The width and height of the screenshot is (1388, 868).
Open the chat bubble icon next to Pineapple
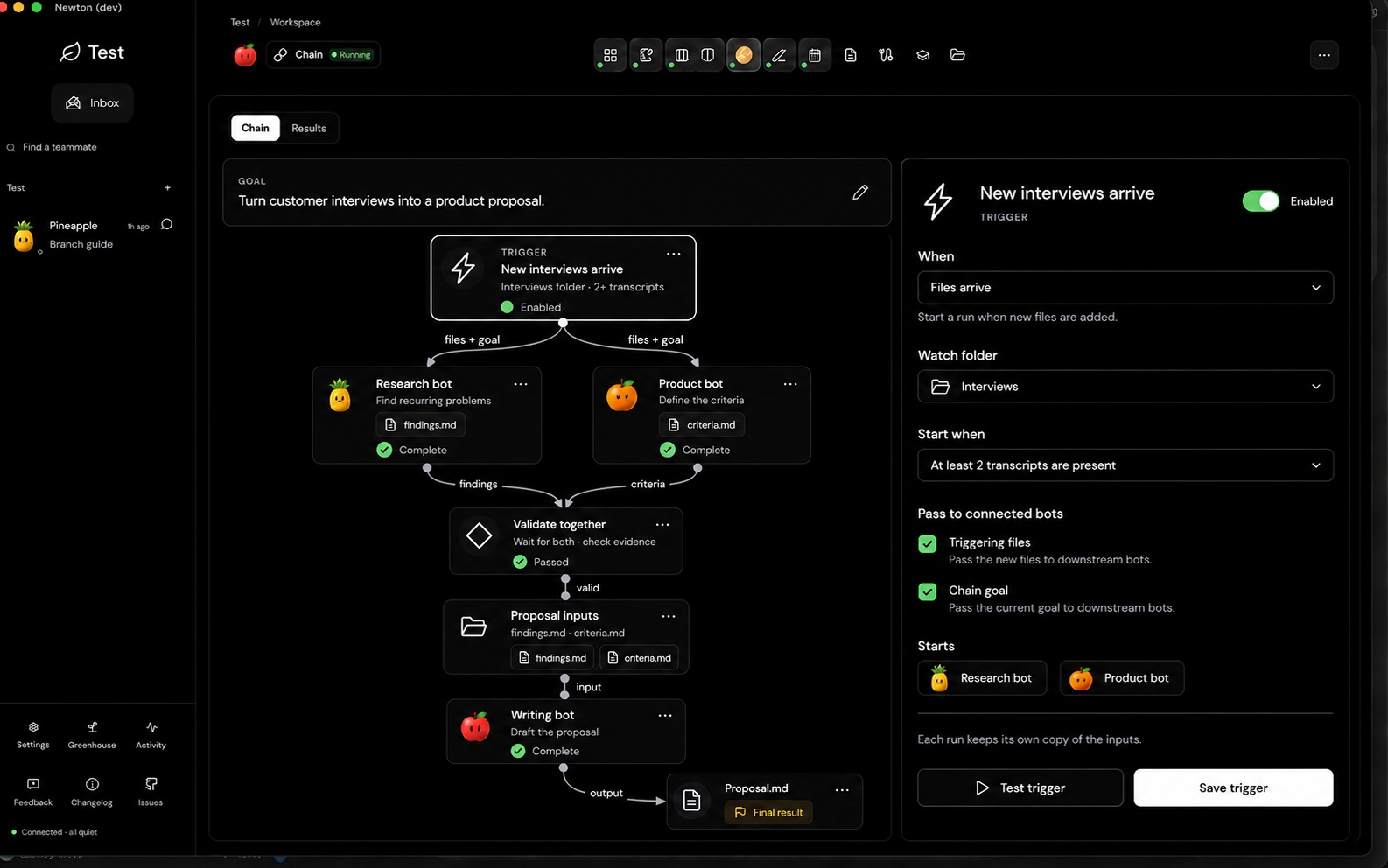pyautogui.click(x=166, y=224)
